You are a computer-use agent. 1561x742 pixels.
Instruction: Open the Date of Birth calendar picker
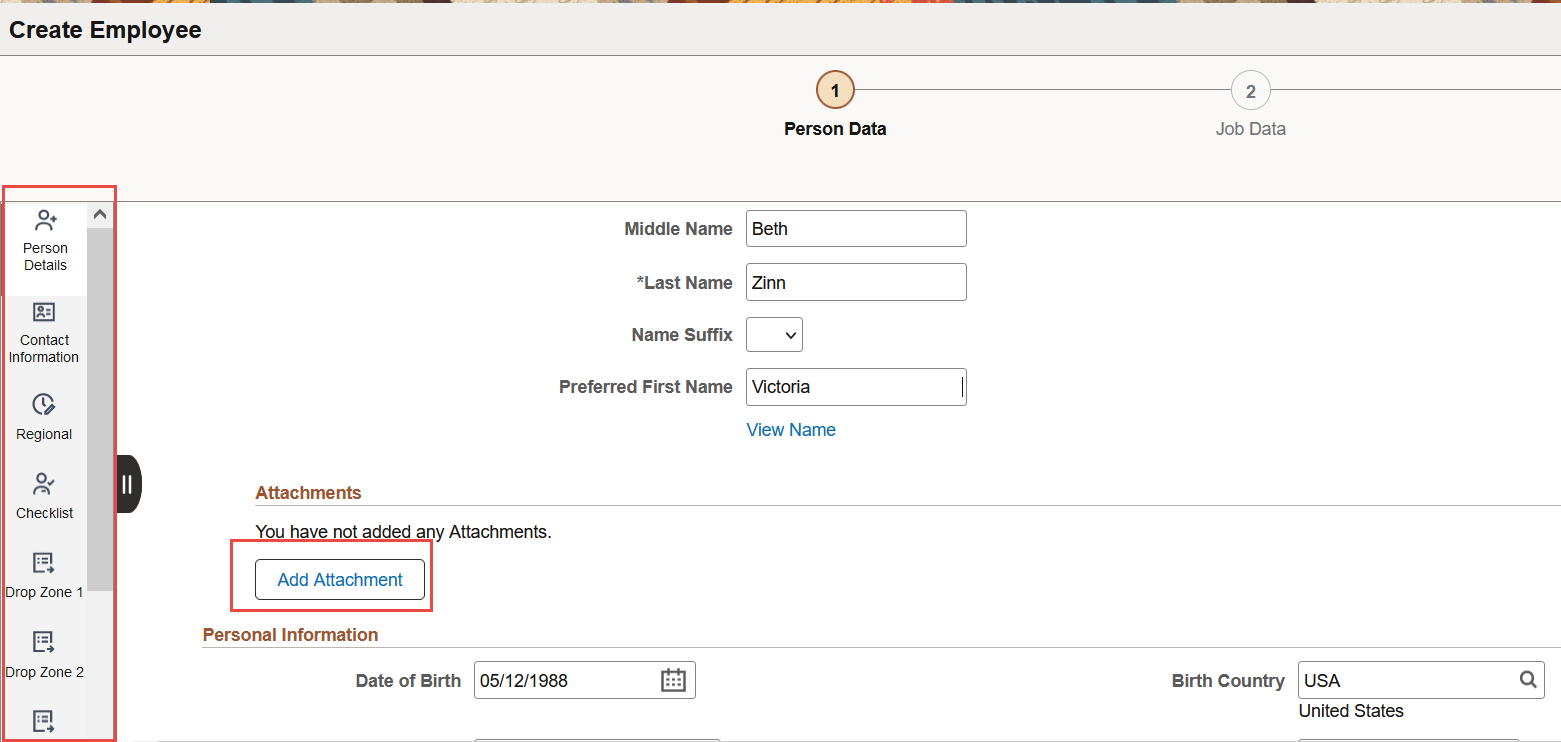tap(673, 680)
